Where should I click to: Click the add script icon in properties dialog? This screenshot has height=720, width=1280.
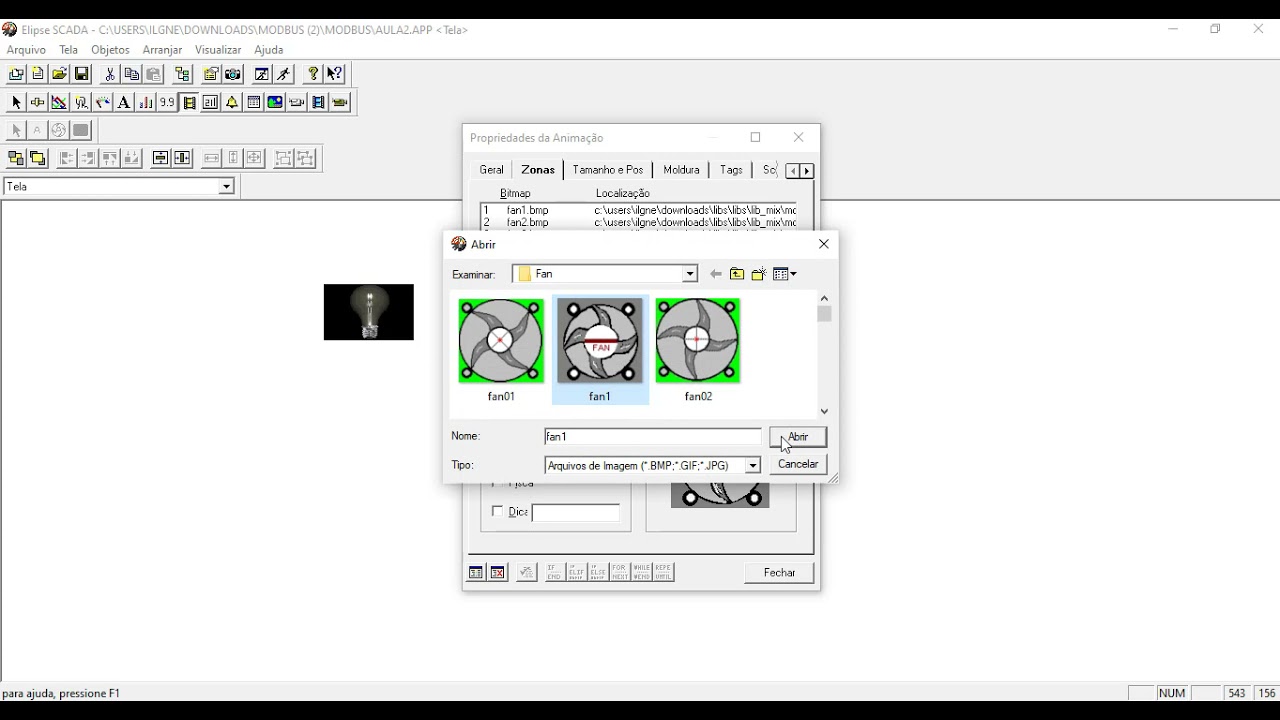click(x=476, y=572)
